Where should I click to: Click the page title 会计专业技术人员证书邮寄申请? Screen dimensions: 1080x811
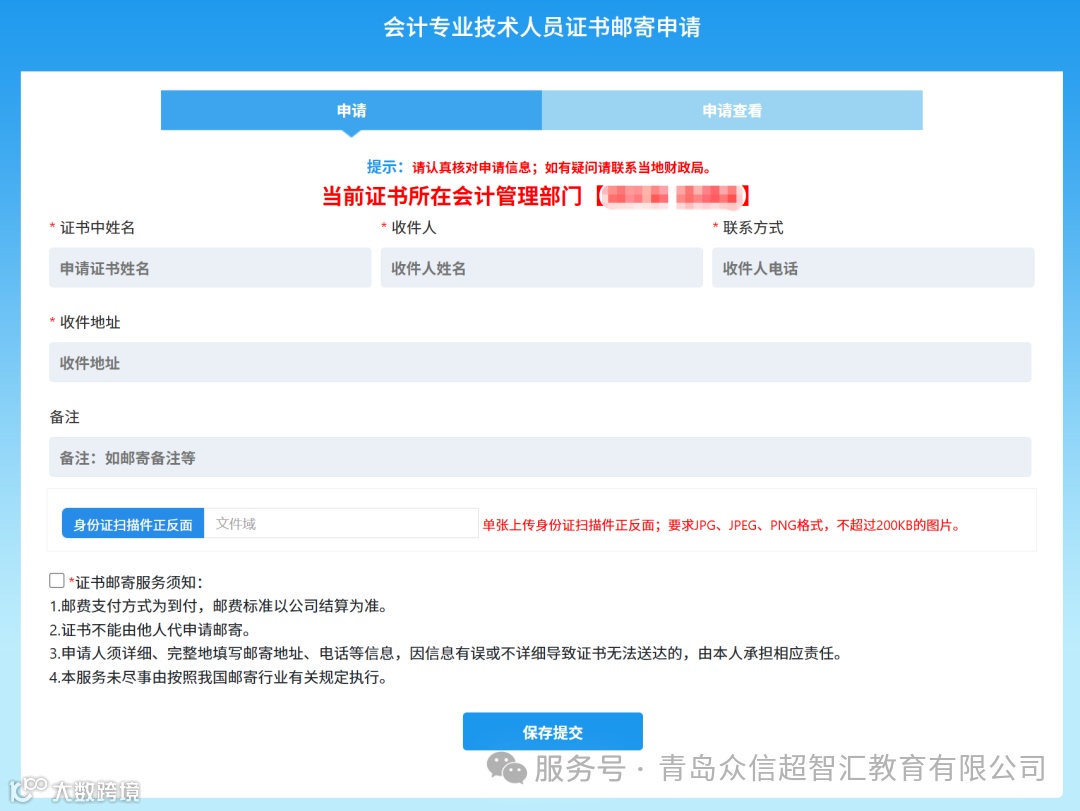tap(540, 26)
